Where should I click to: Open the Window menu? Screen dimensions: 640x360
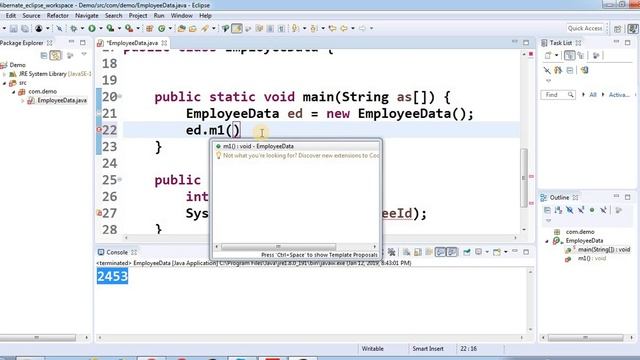pyautogui.click(x=182, y=16)
